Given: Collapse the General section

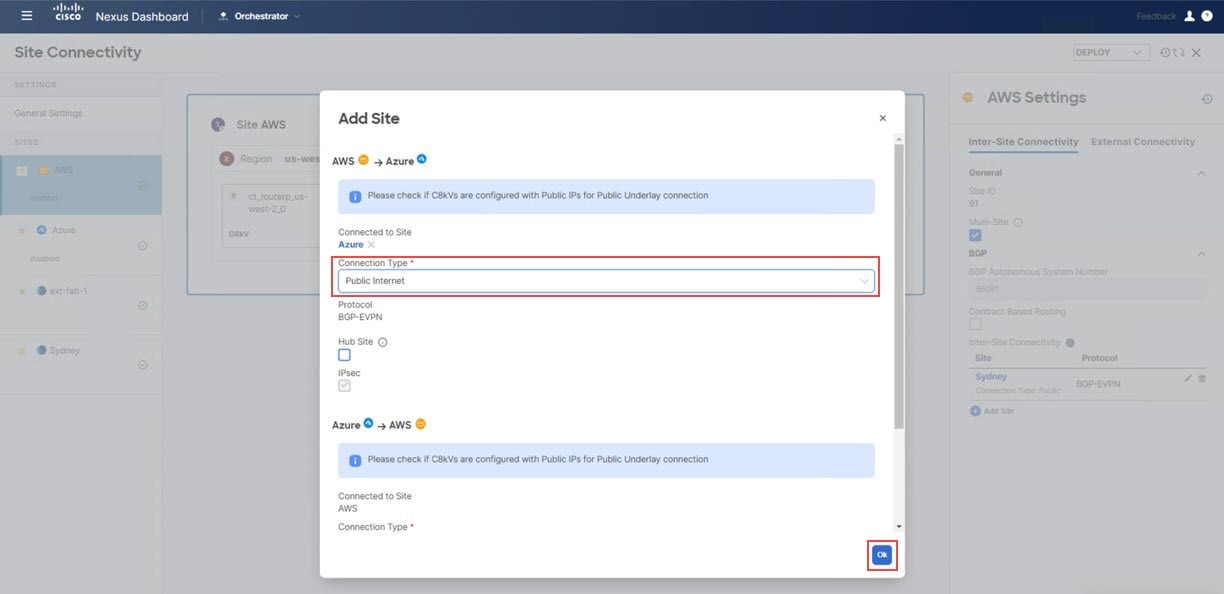Looking at the screenshot, I should point(1201,173).
